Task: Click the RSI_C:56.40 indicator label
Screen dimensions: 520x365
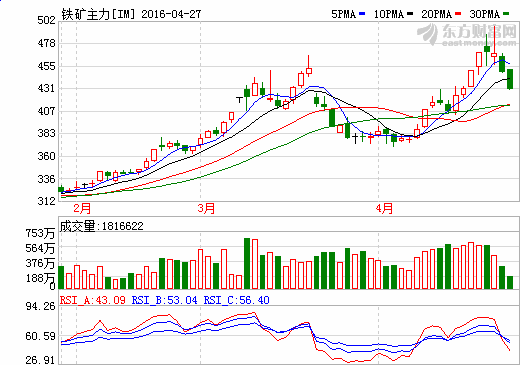Action: coord(237,300)
